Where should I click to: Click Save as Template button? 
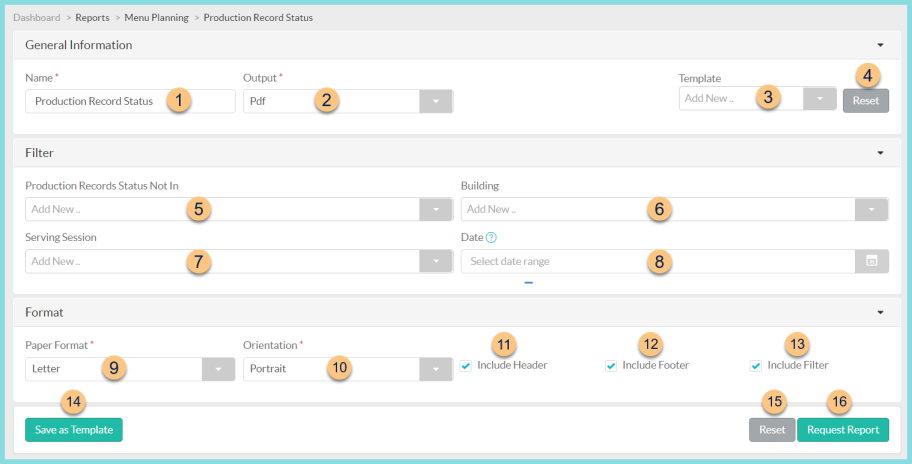pos(74,430)
